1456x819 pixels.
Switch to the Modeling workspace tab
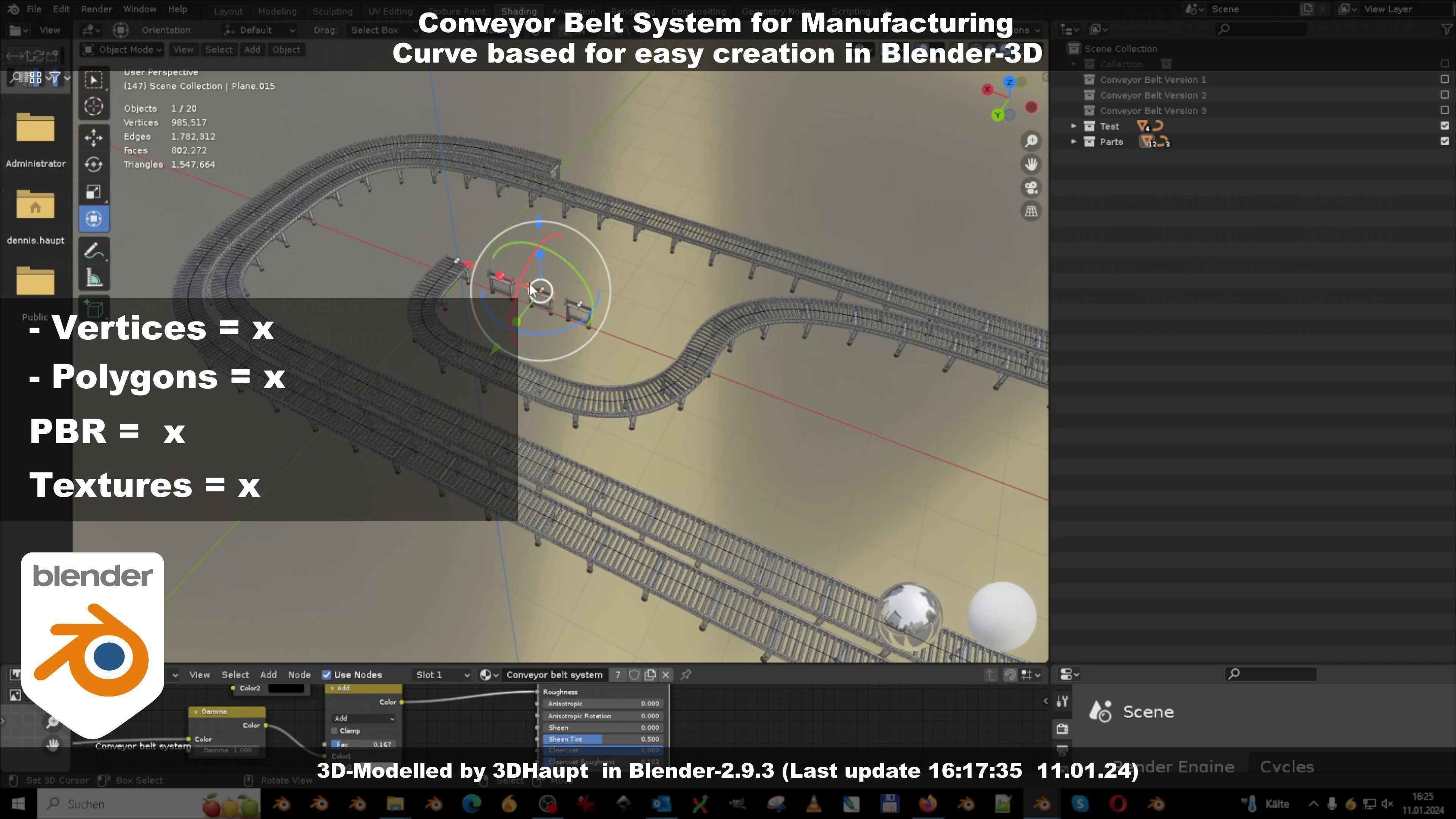click(x=277, y=11)
